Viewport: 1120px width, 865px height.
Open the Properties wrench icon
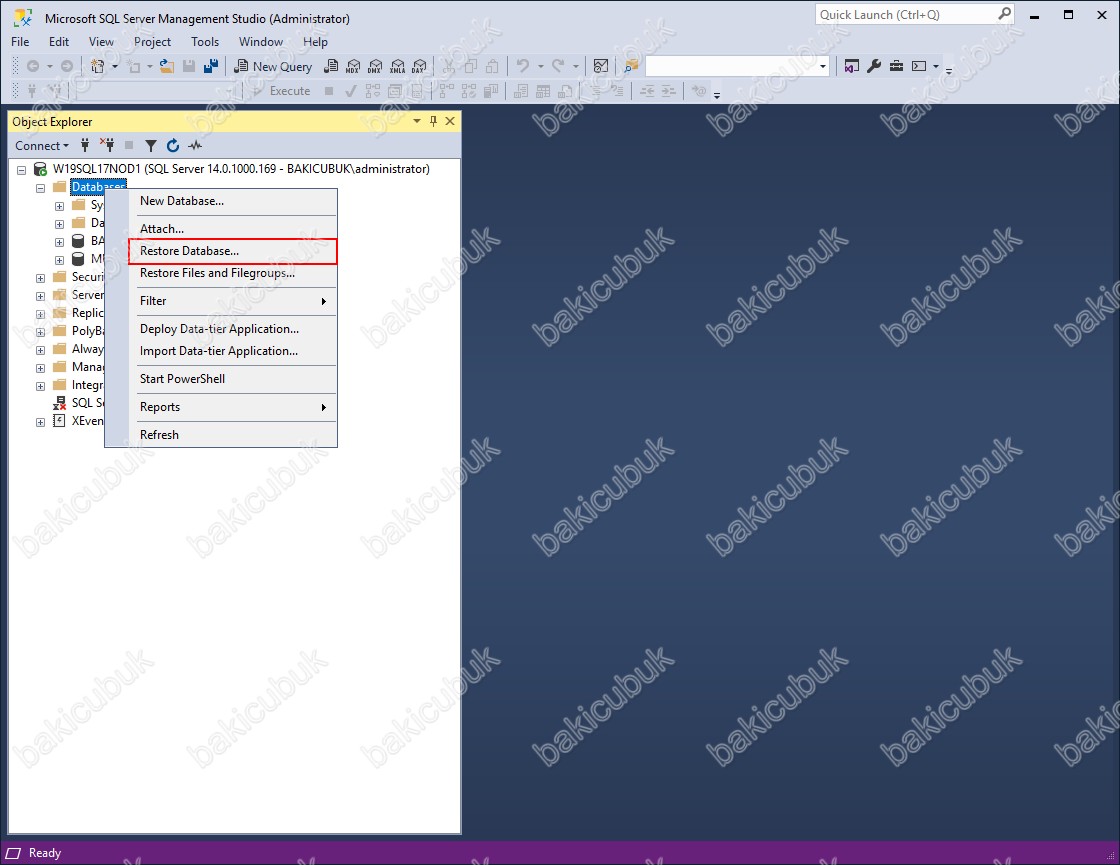[x=874, y=66]
